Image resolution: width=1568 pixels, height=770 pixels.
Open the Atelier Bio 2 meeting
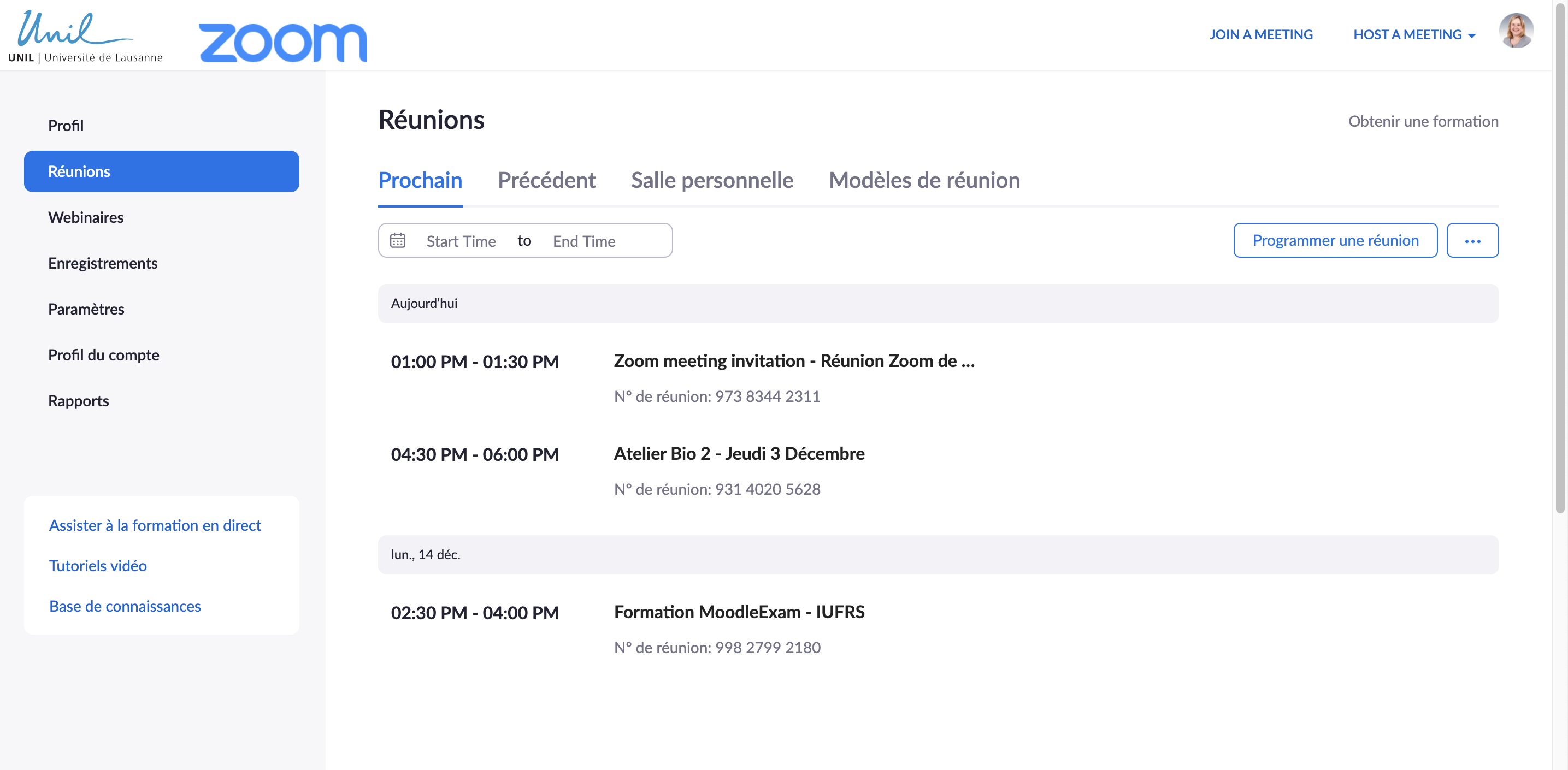tap(738, 454)
